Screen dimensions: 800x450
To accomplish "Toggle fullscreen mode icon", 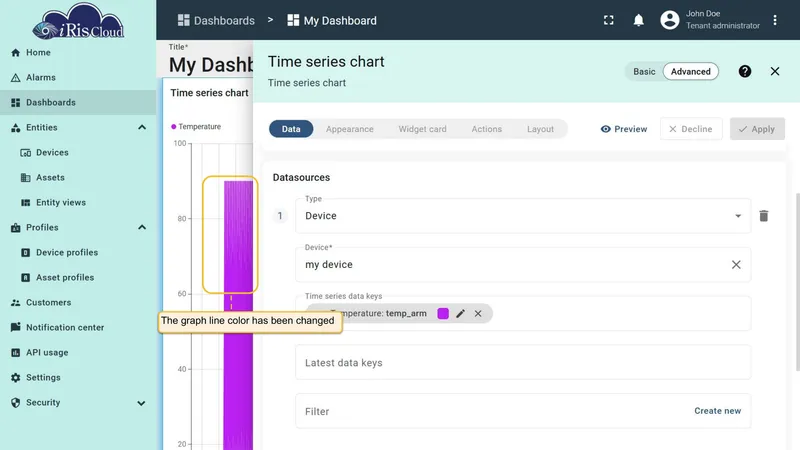I will pyautogui.click(x=608, y=20).
